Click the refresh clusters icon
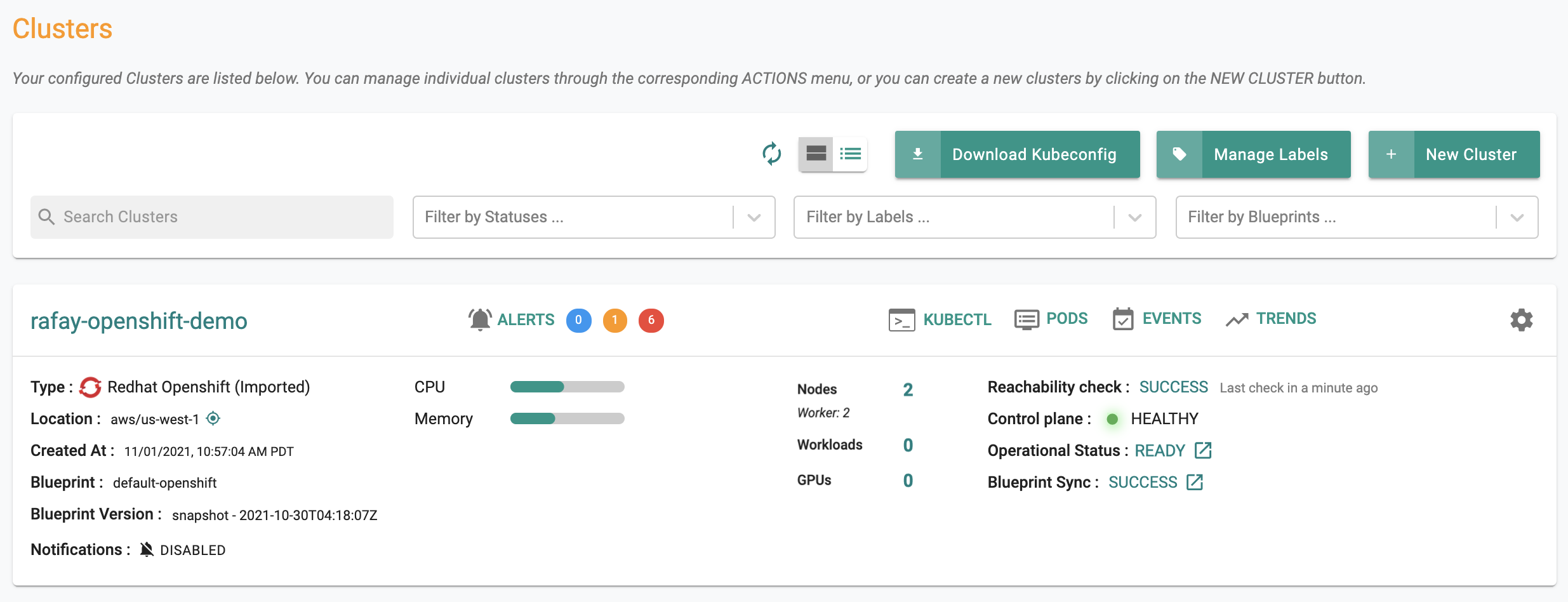1568x602 pixels. tap(771, 154)
